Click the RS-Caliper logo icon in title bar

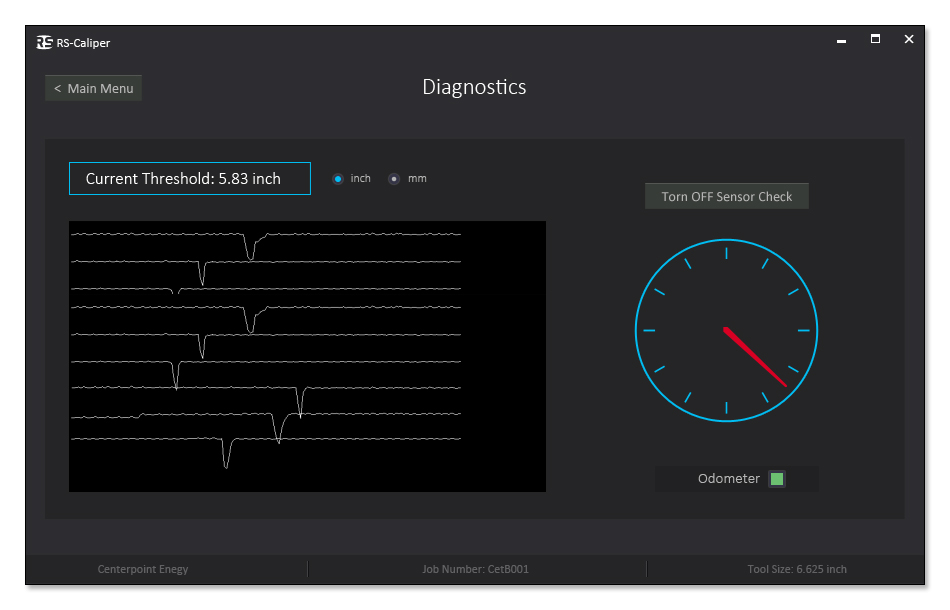pyautogui.click(x=44, y=42)
